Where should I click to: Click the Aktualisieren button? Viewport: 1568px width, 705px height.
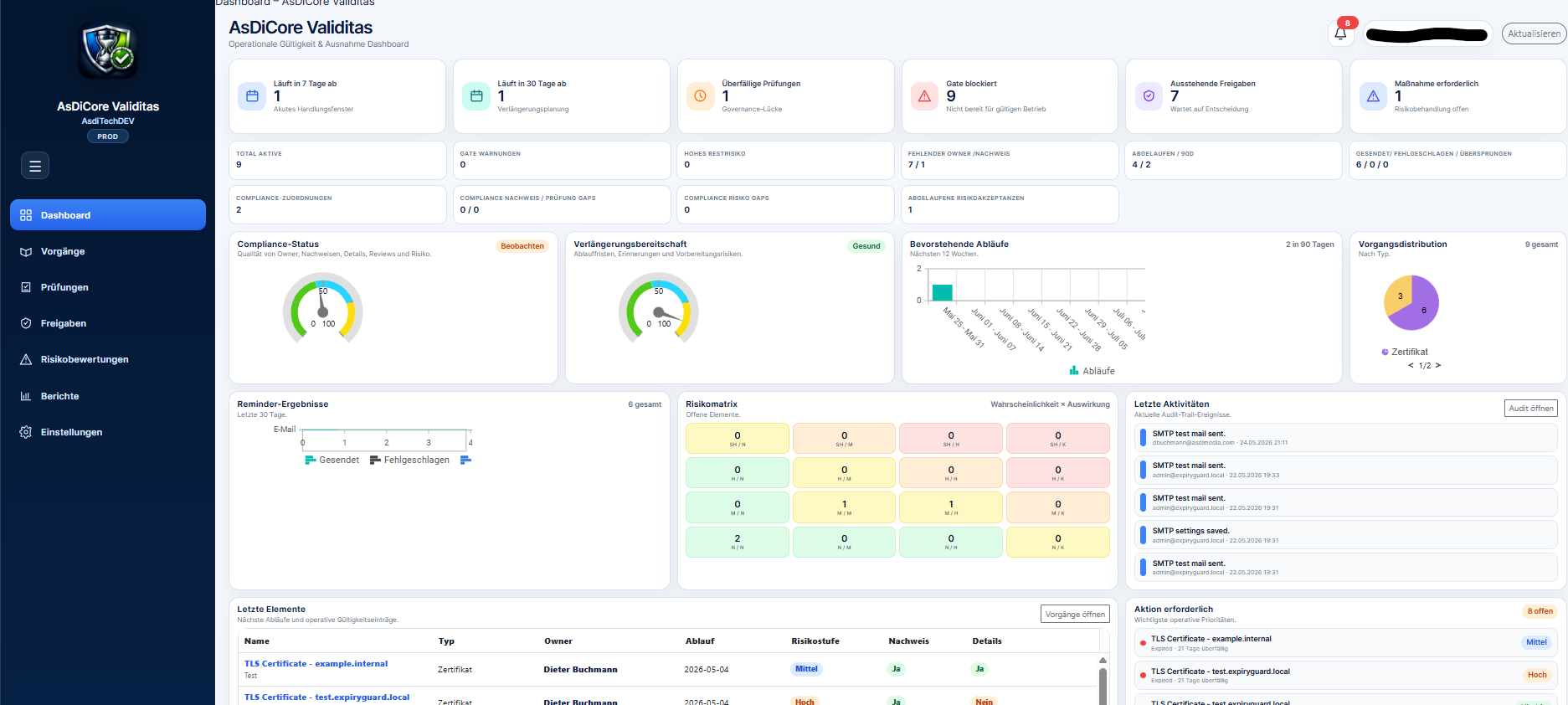1534,33
